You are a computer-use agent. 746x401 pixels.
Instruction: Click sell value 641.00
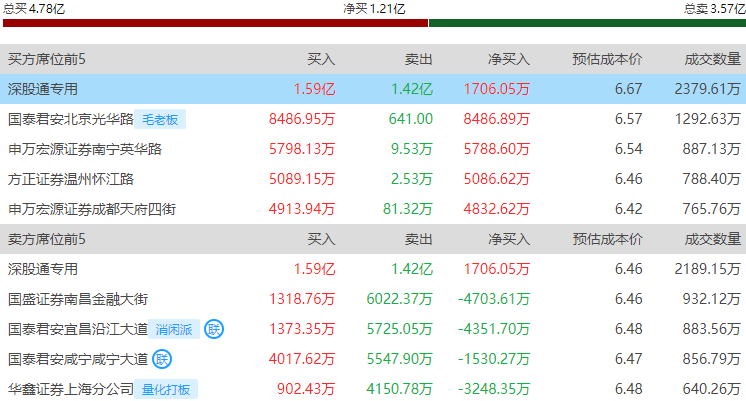point(411,119)
